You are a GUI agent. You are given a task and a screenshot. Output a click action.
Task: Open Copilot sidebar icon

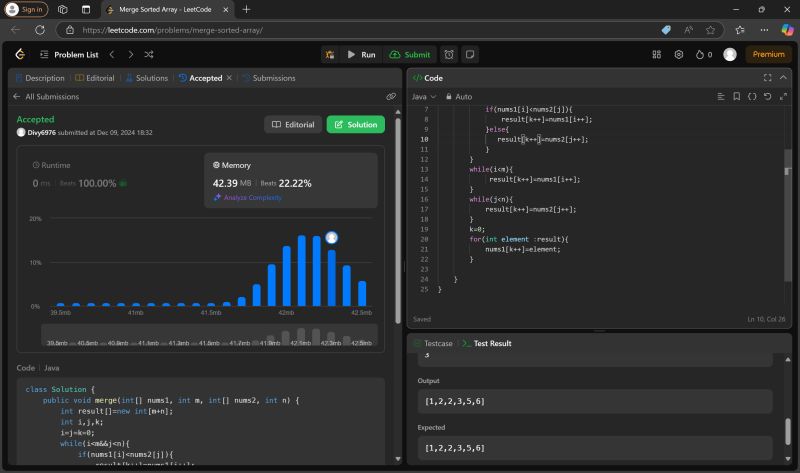[x=787, y=30]
